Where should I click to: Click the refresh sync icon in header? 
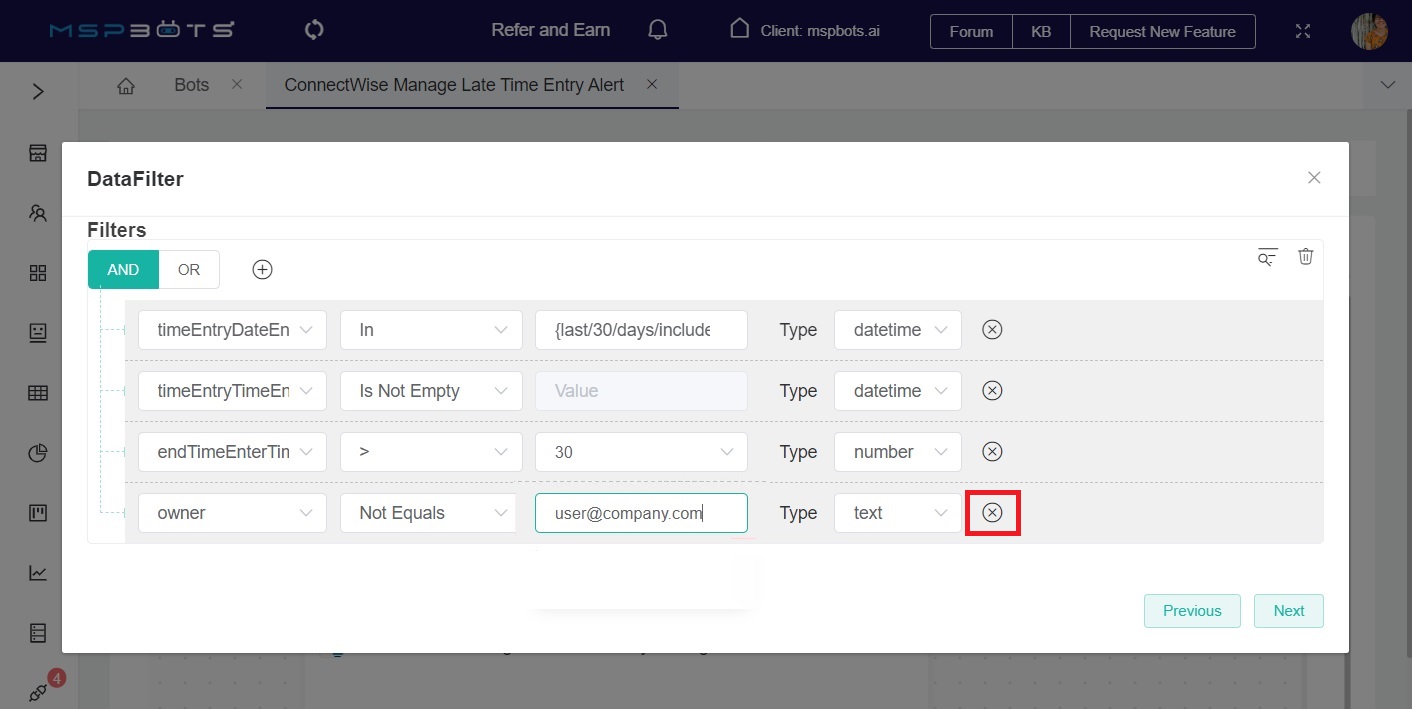314,30
